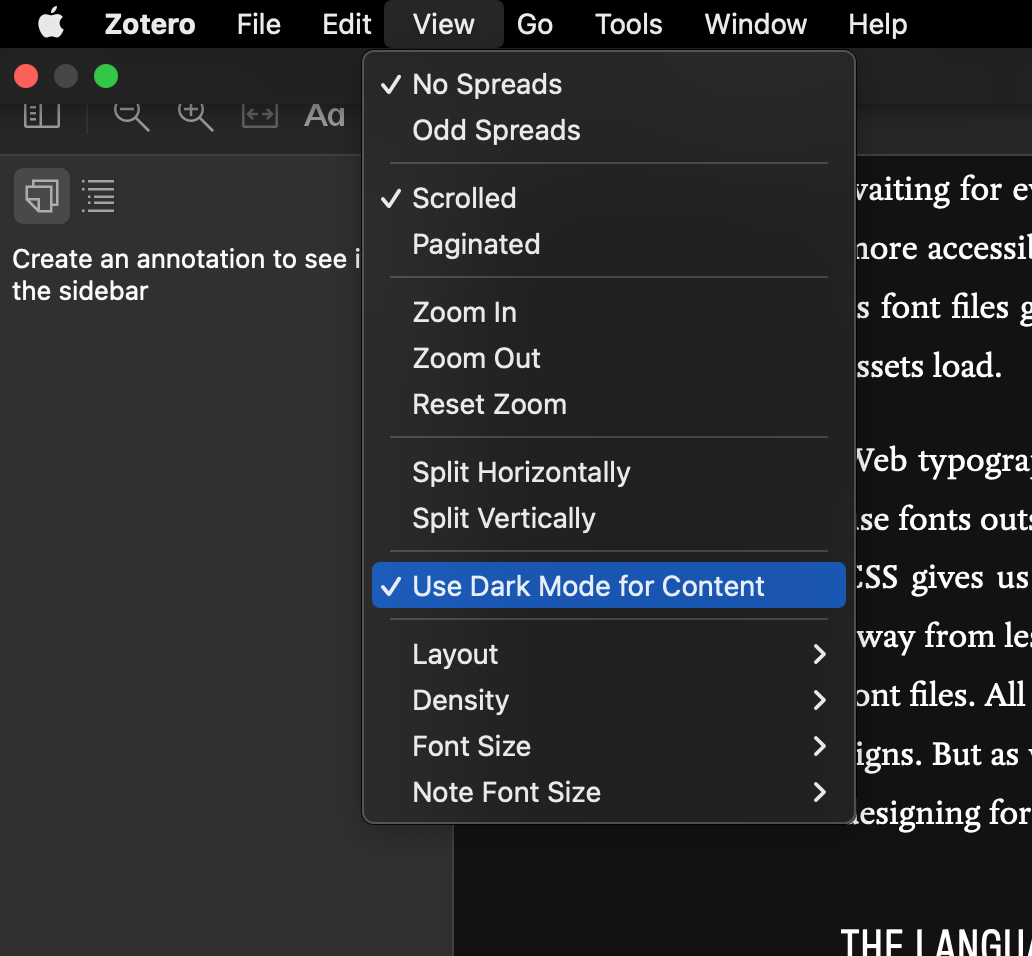The width and height of the screenshot is (1032, 956).
Task: Switch sidebar to outline list view
Action: 98,196
